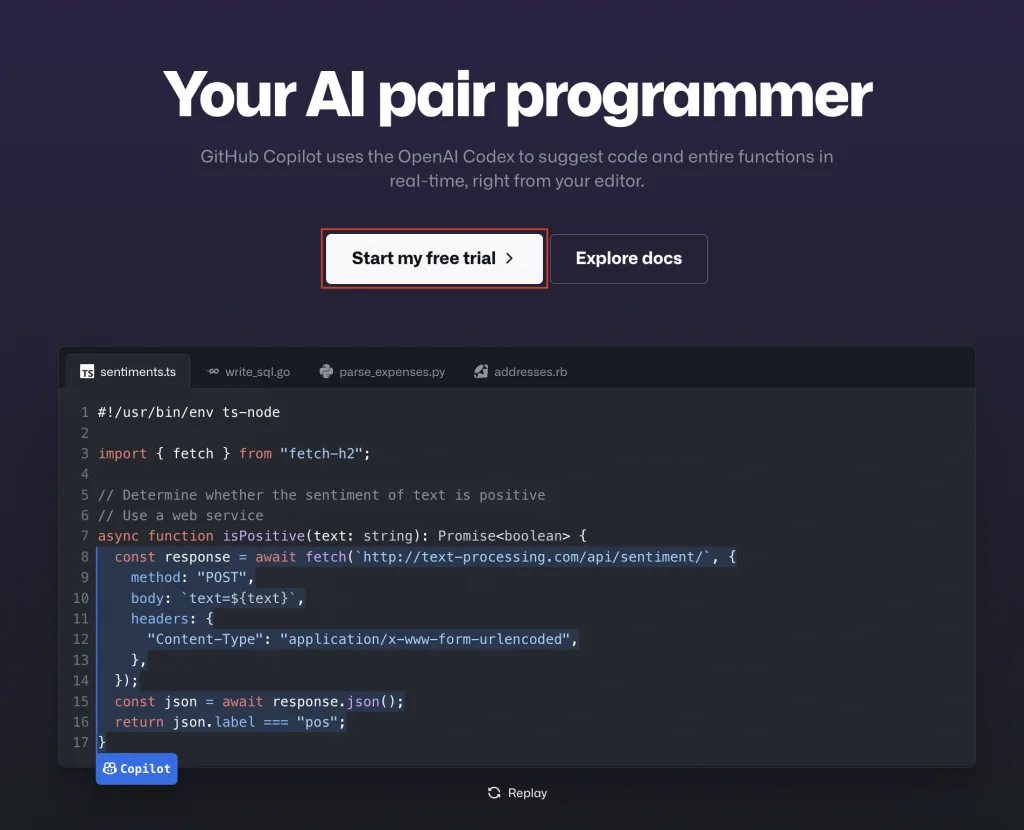Open the Explore docs button
The width and height of the screenshot is (1024, 830).
click(x=628, y=259)
